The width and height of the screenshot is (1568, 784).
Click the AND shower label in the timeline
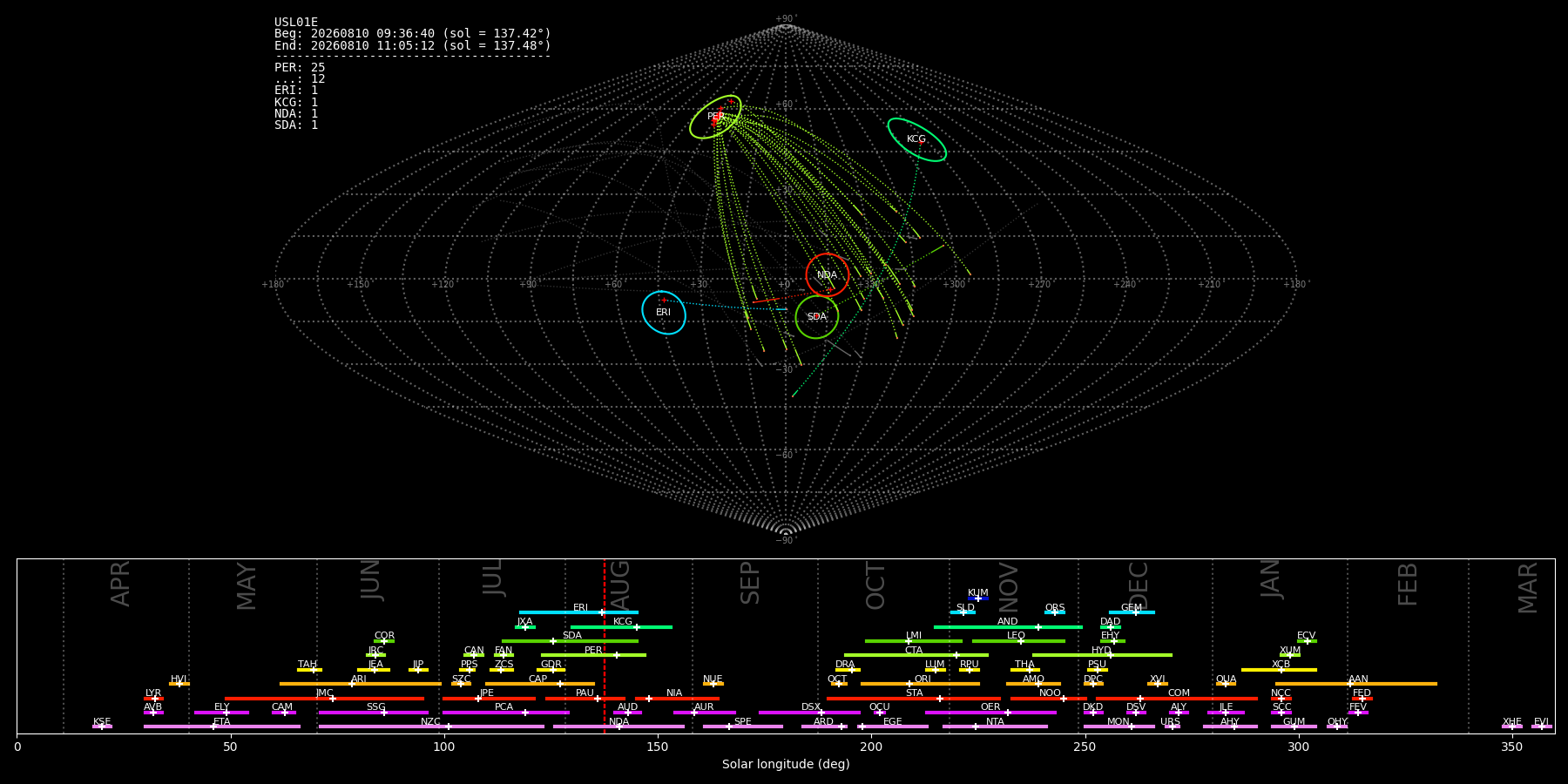1008,622
